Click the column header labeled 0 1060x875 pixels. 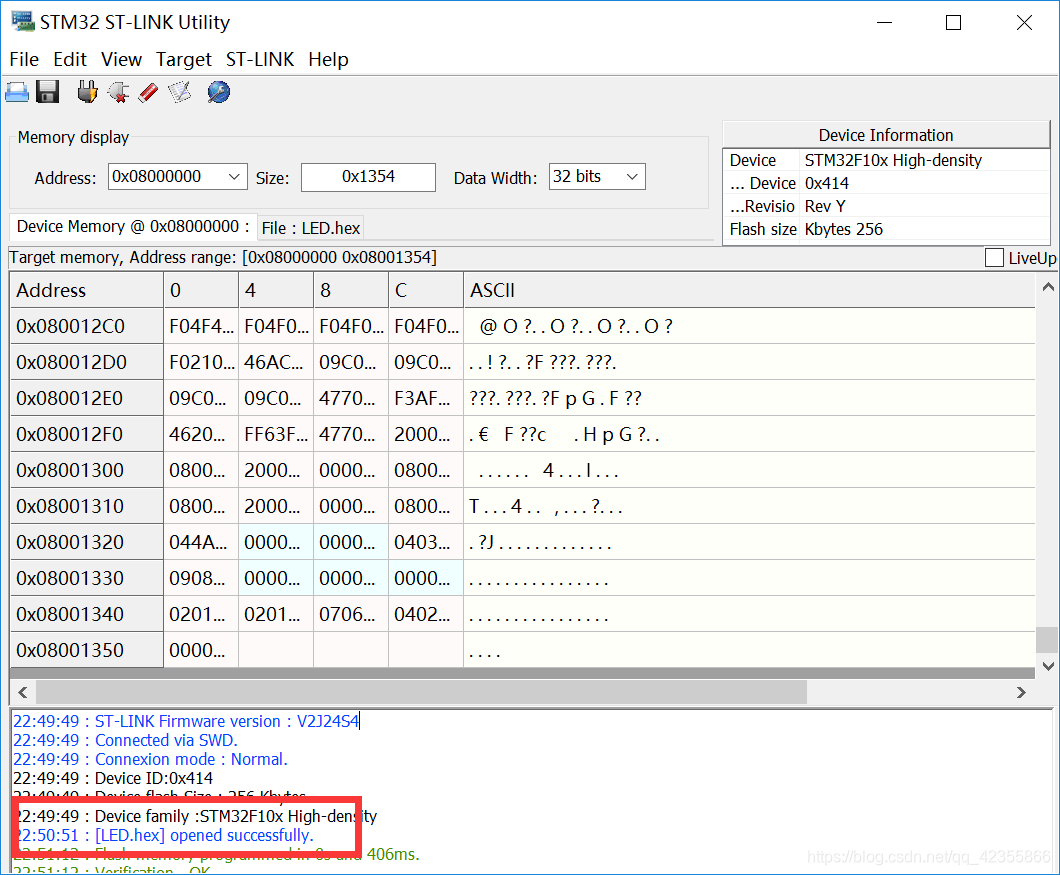click(x=201, y=290)
